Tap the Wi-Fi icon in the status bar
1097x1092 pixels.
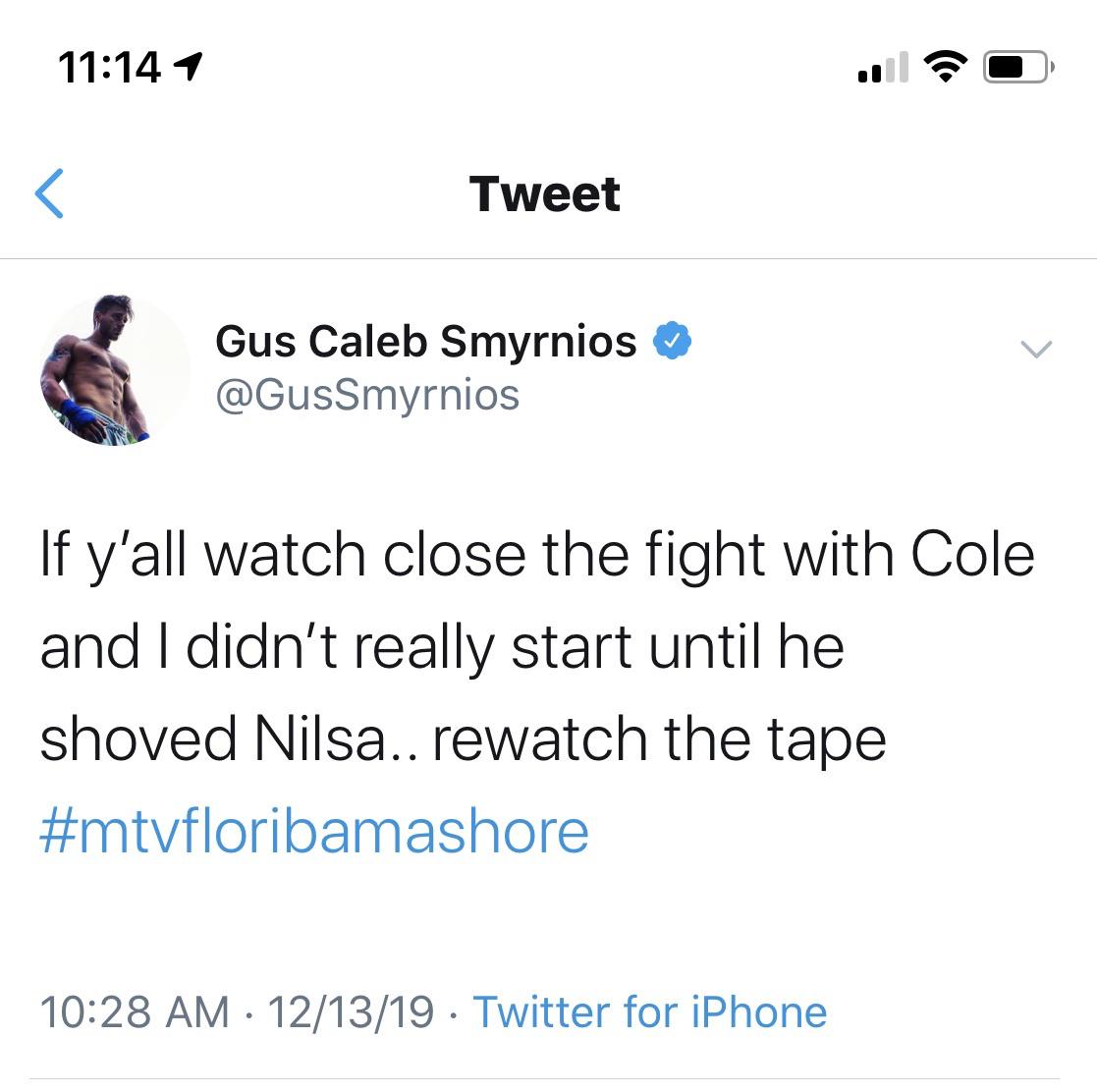point(945,66)
